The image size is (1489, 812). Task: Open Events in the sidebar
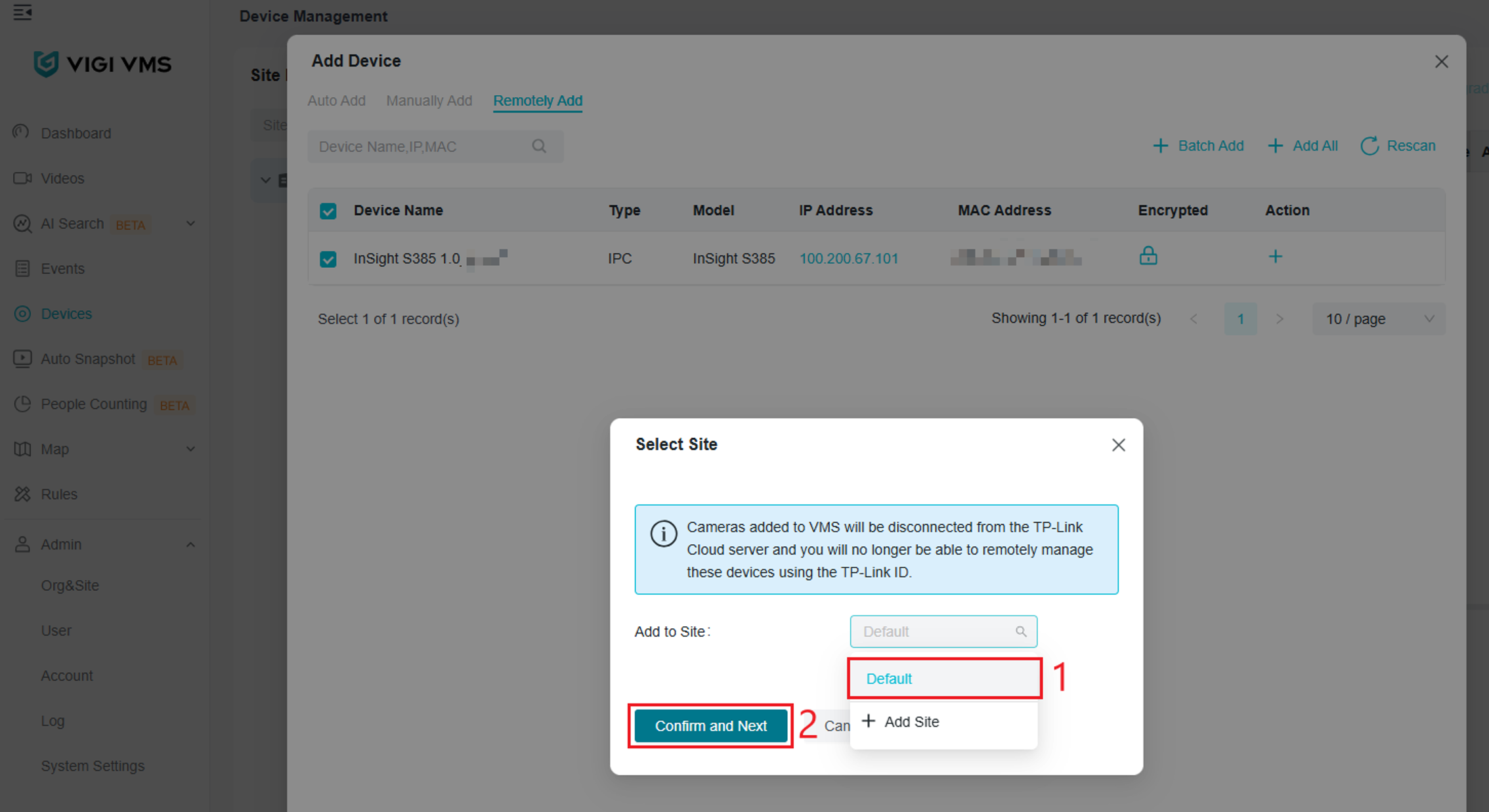tap(62, 268)
